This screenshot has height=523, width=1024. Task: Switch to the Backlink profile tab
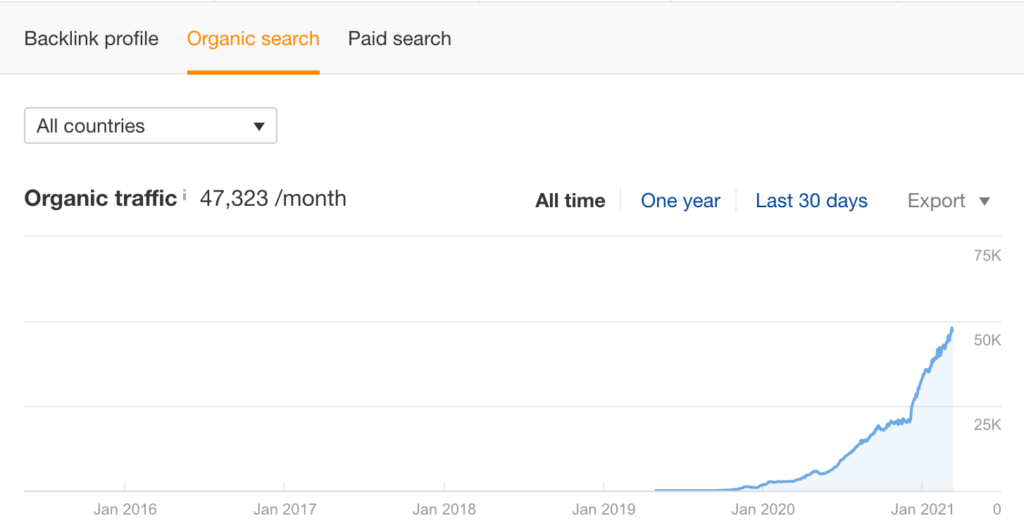tap(91, 39)
